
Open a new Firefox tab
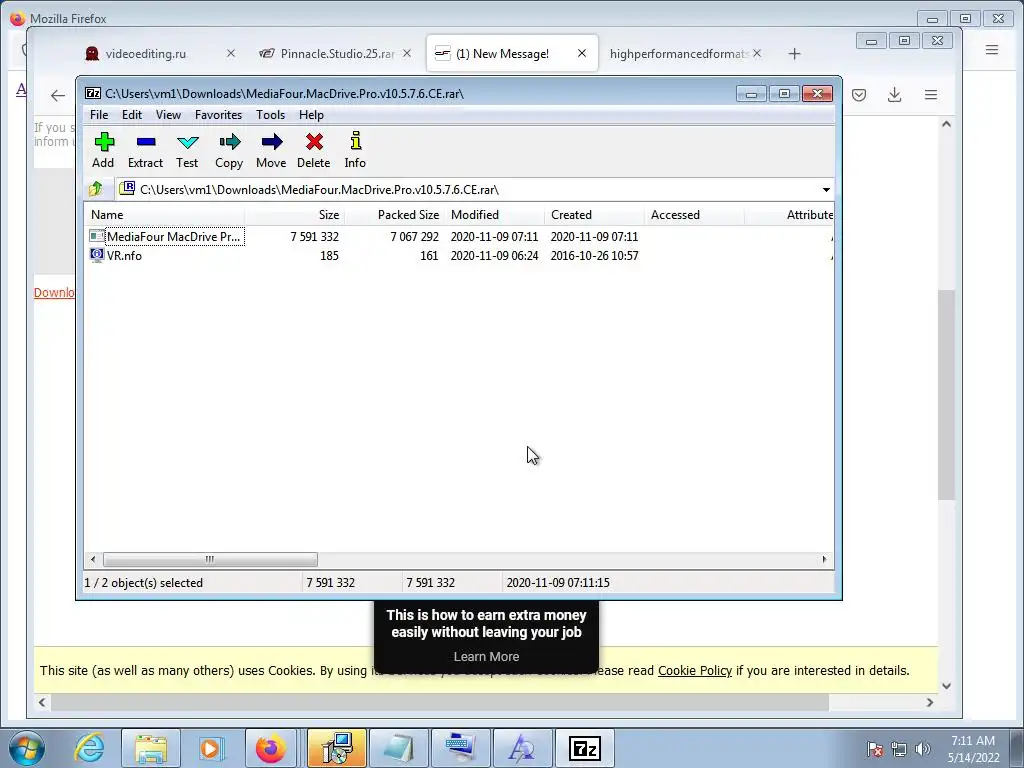[x=794, y=54]
